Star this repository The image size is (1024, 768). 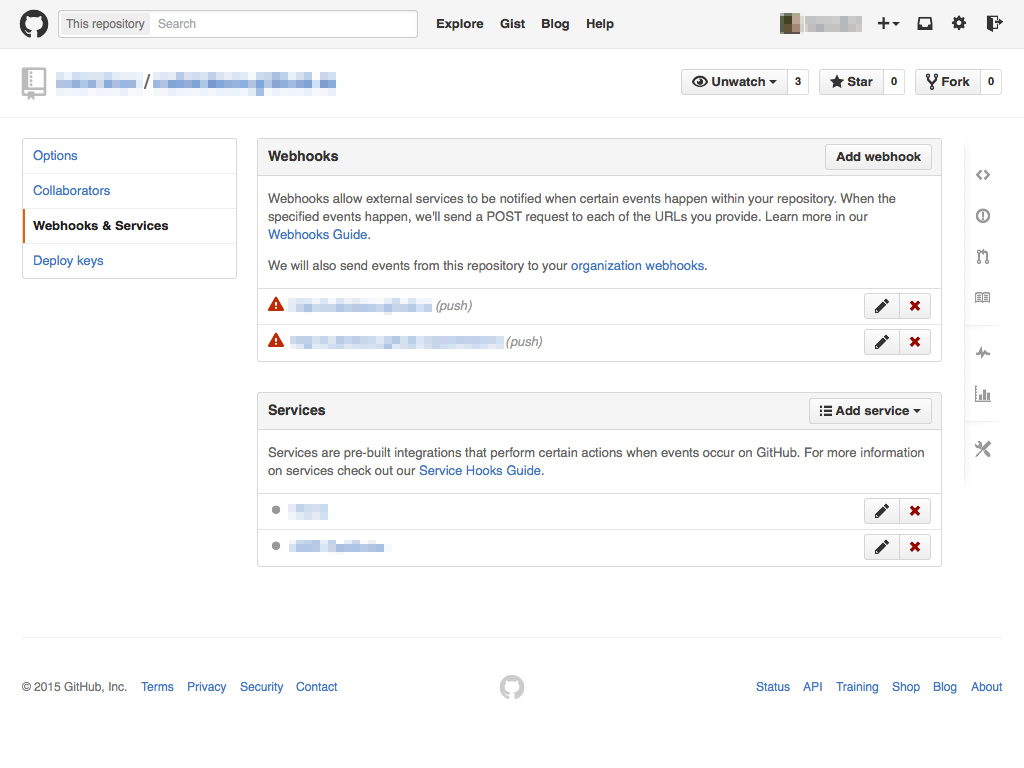[x=853, y=82]
